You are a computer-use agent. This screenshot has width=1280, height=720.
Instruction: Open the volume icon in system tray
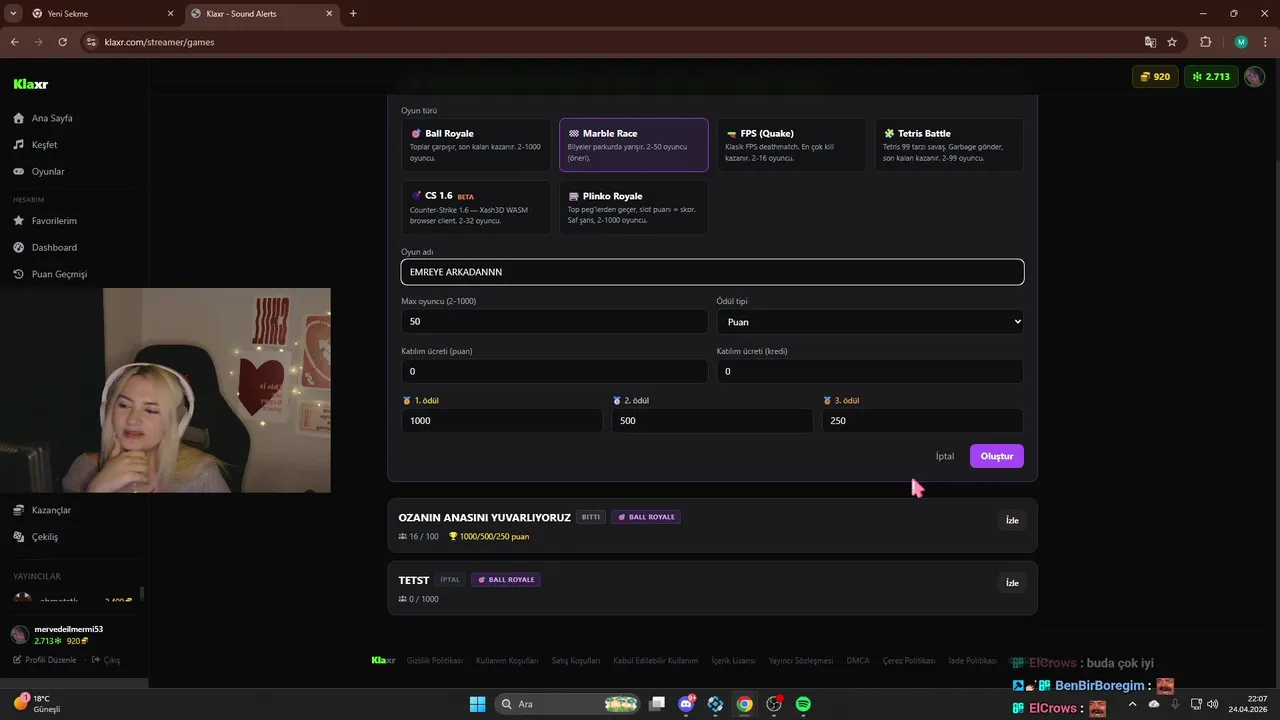point(1213,704)
